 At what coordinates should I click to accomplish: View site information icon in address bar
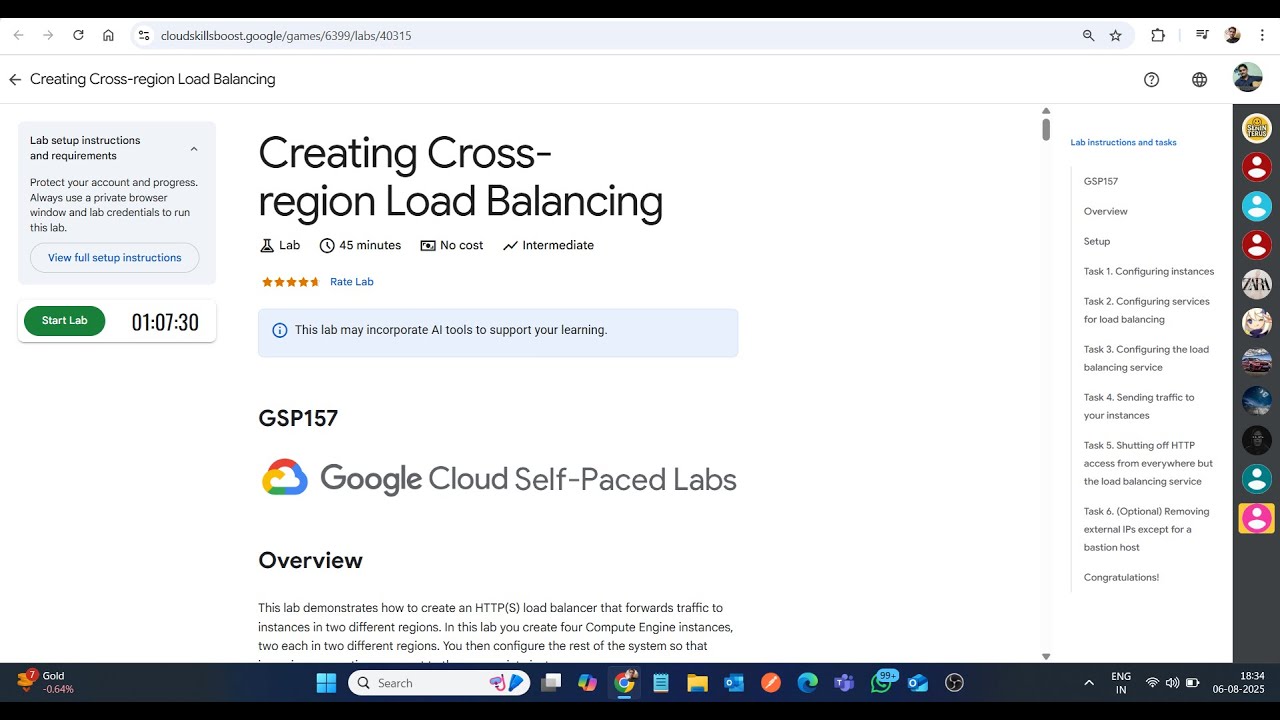[x=143, y=35]
